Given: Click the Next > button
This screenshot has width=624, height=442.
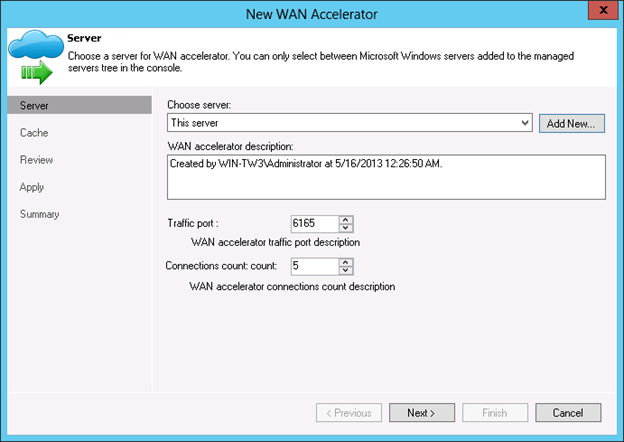Looking at the screenshot, I should pyautogui.click(x=422, y=413).
